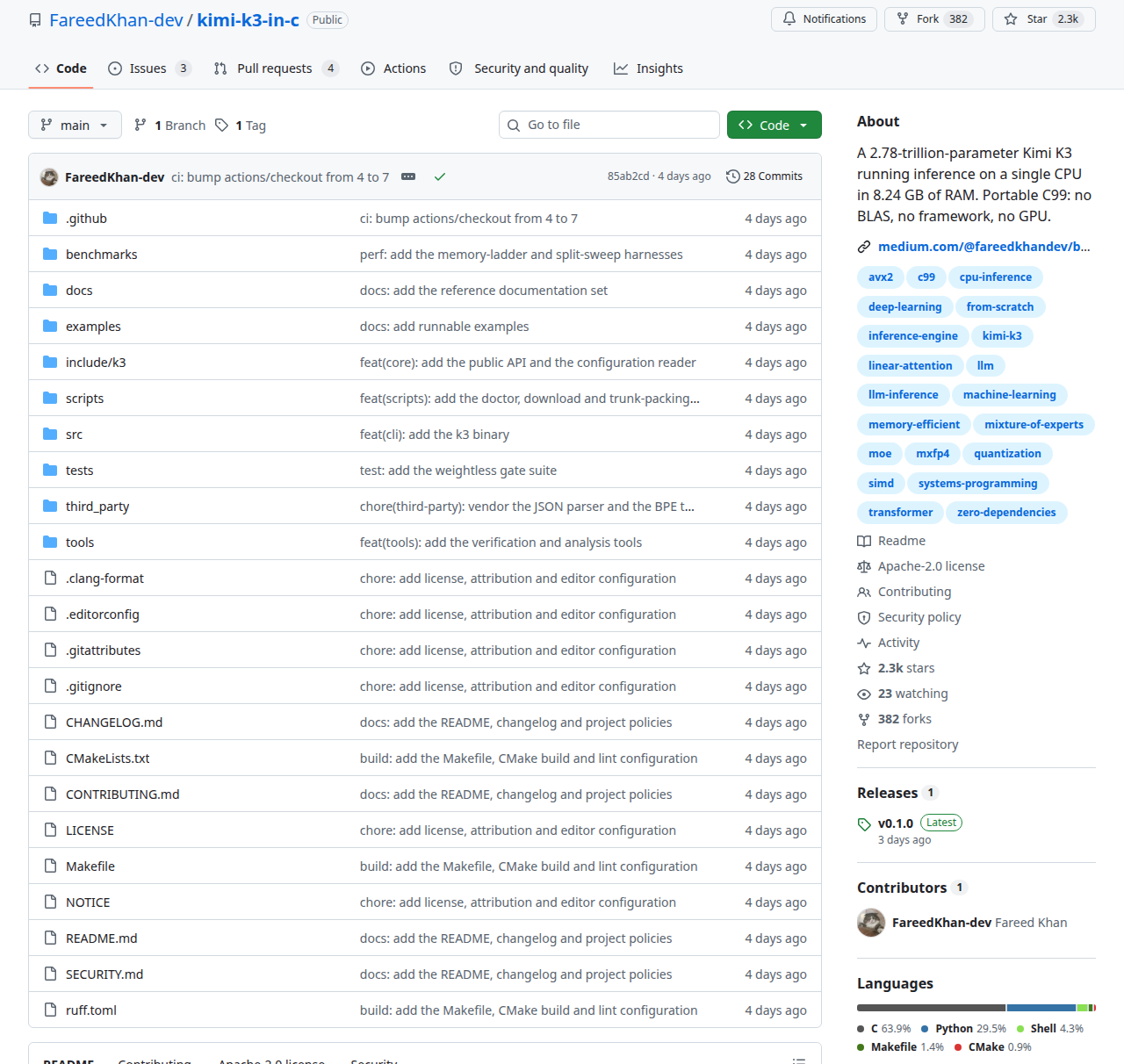Open the Insights tab
Viewport: 1124px width, 1064px height.
[648, 68]
